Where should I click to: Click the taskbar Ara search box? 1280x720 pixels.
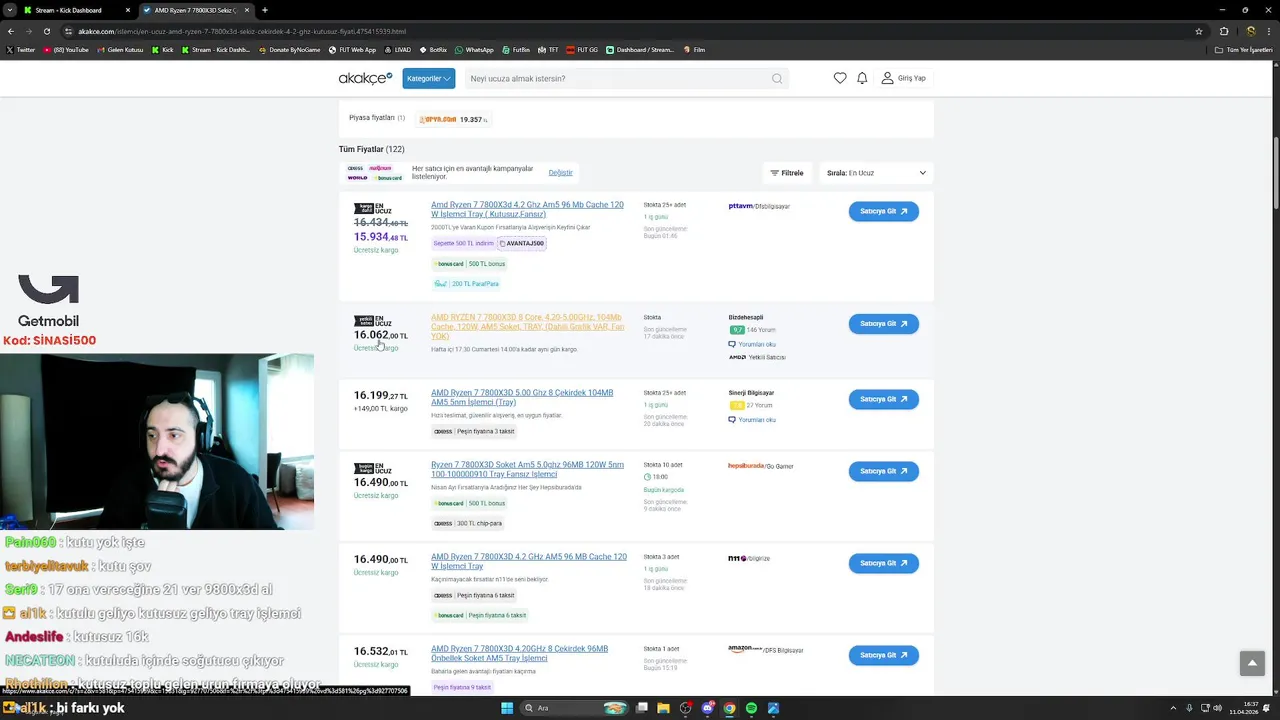573,708
